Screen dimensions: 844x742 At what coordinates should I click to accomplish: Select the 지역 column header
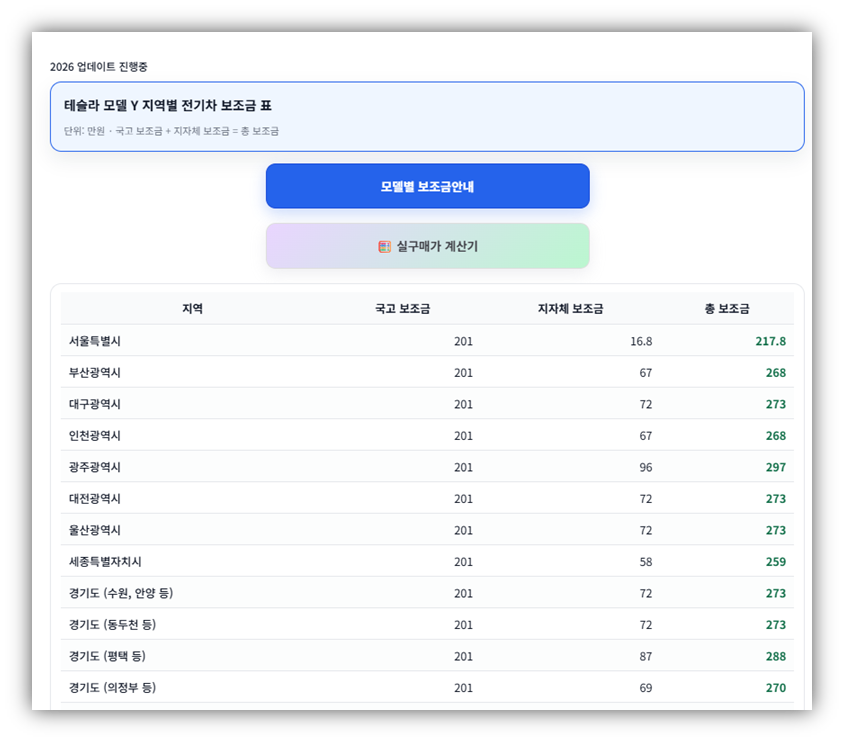tap(192, 309)
